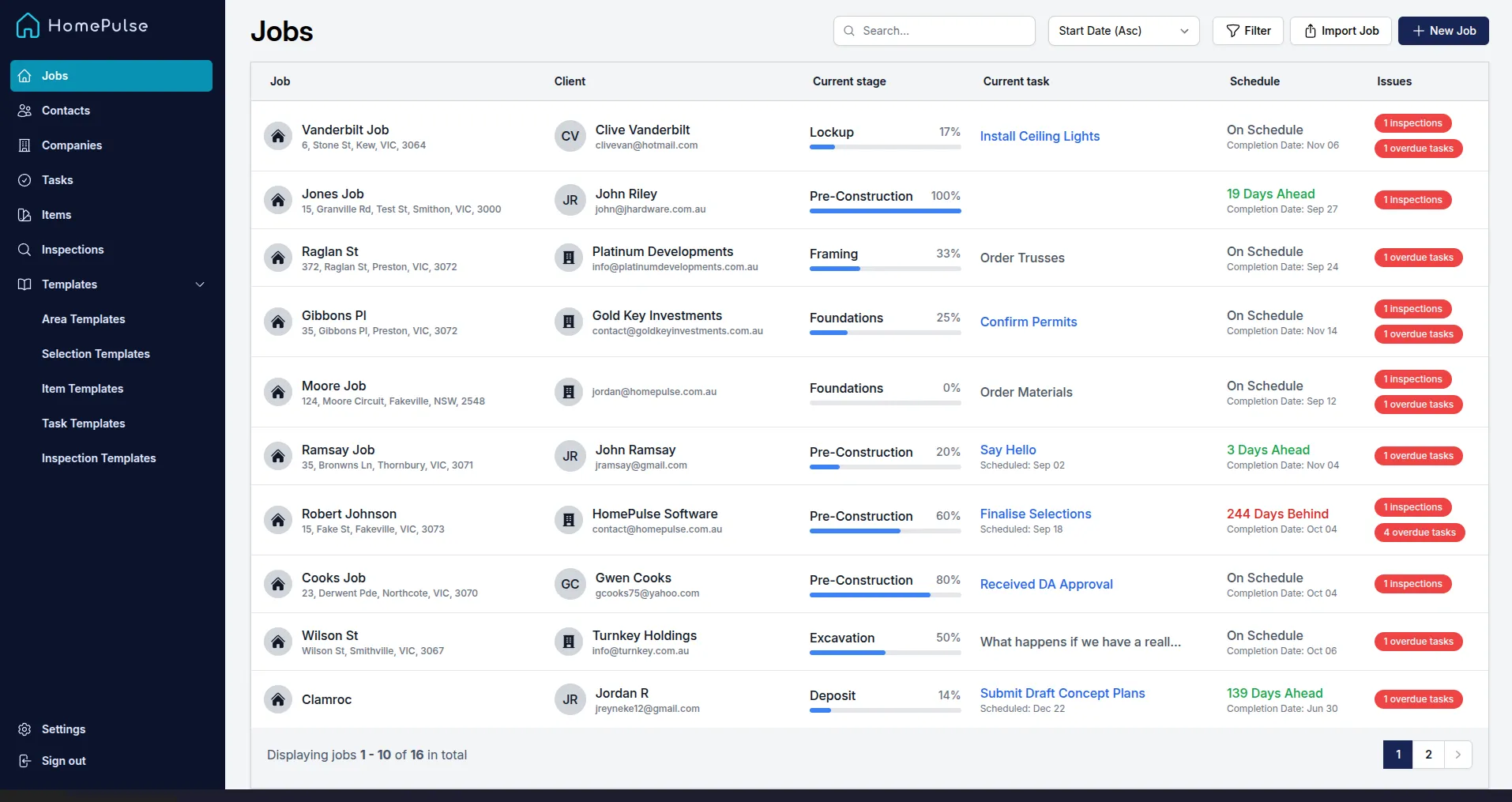The width and height of the screenshot is (1512, 802).
Task: Open the Jobs section via house icon
Action: tap(26, 75)
